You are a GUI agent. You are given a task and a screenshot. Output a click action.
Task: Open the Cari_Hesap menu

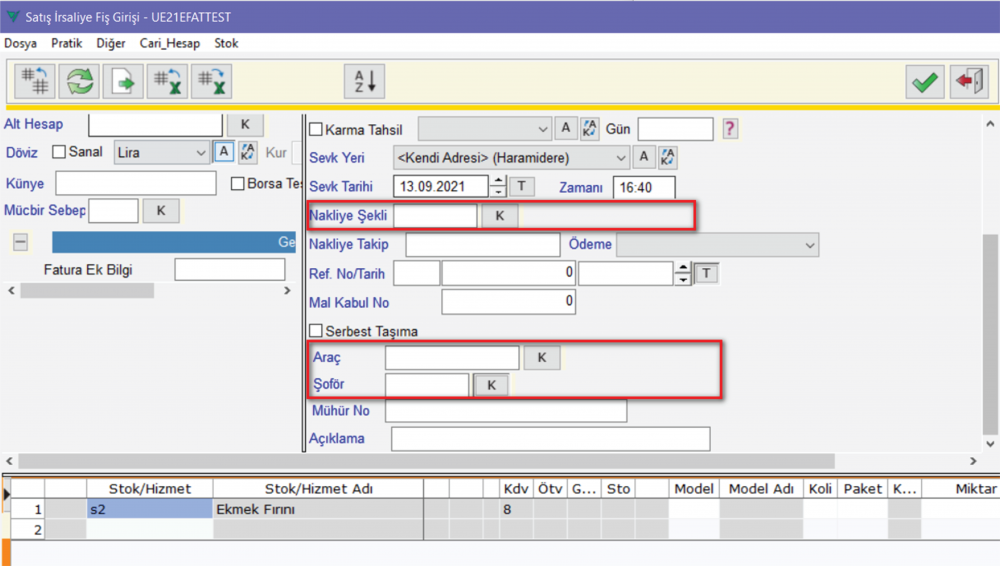point(170,44)
